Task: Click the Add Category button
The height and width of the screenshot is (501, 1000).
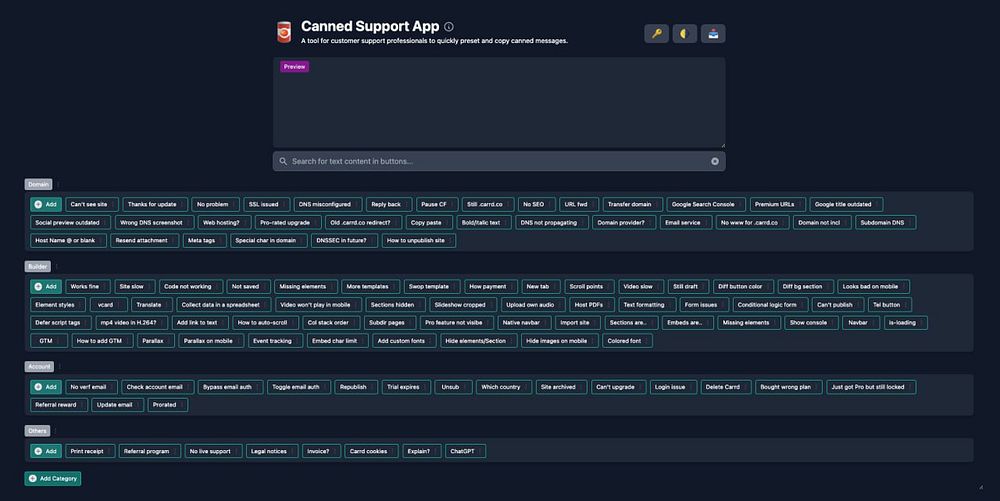Action: click(53, 479)
